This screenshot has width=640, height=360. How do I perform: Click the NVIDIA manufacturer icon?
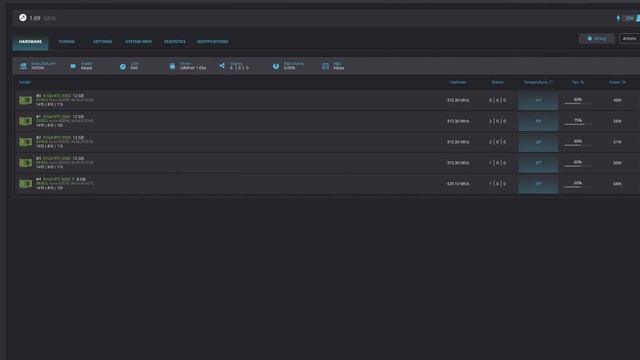tap(23, 66)
